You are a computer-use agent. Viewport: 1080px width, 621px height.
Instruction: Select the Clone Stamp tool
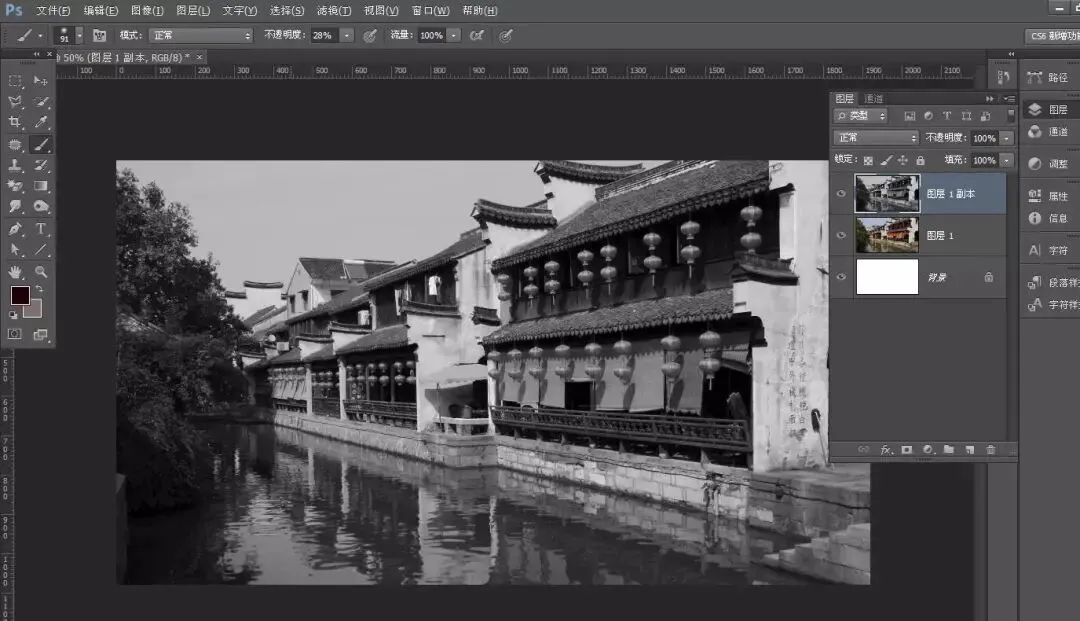[x=15, y=166]
